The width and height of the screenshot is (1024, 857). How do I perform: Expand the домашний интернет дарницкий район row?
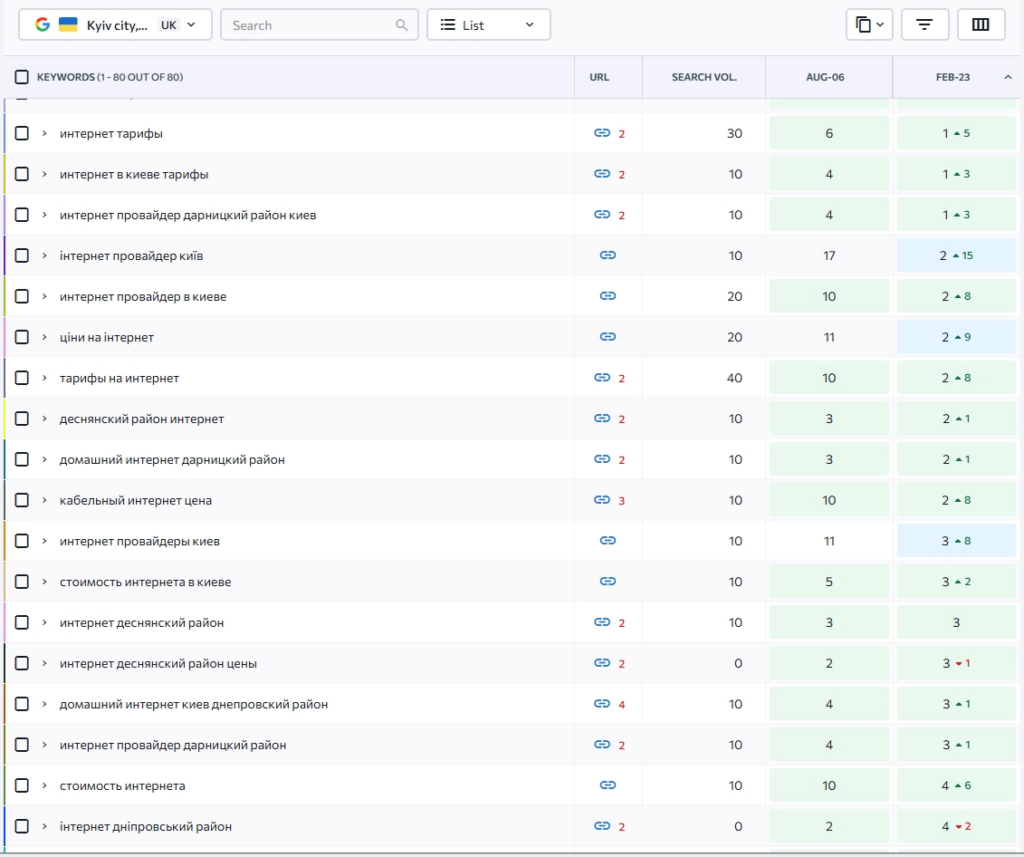(44, 459)
